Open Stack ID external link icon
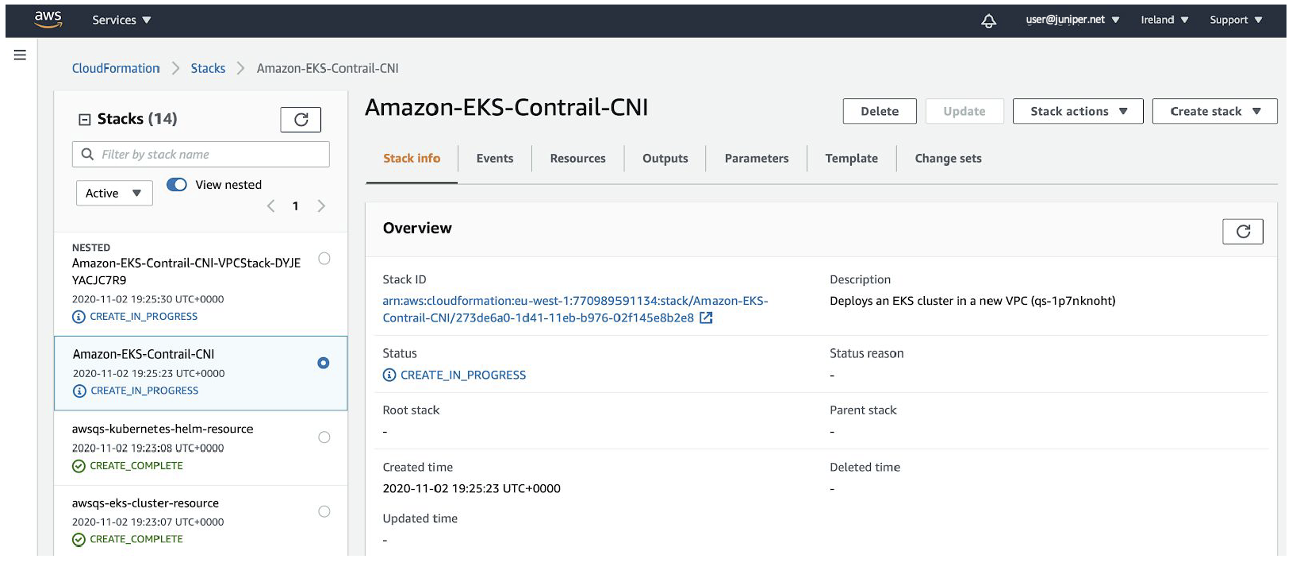Image resolution: width=1294 pixels, height=580 pixels. point(706,318)
